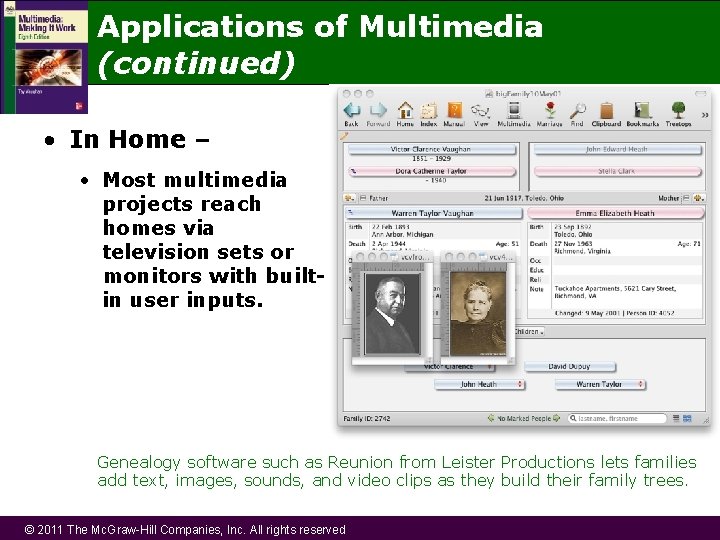Expand the toolbar overflow chevron
This screenshot has height=540, width=720.
click(x=705, y=115)
